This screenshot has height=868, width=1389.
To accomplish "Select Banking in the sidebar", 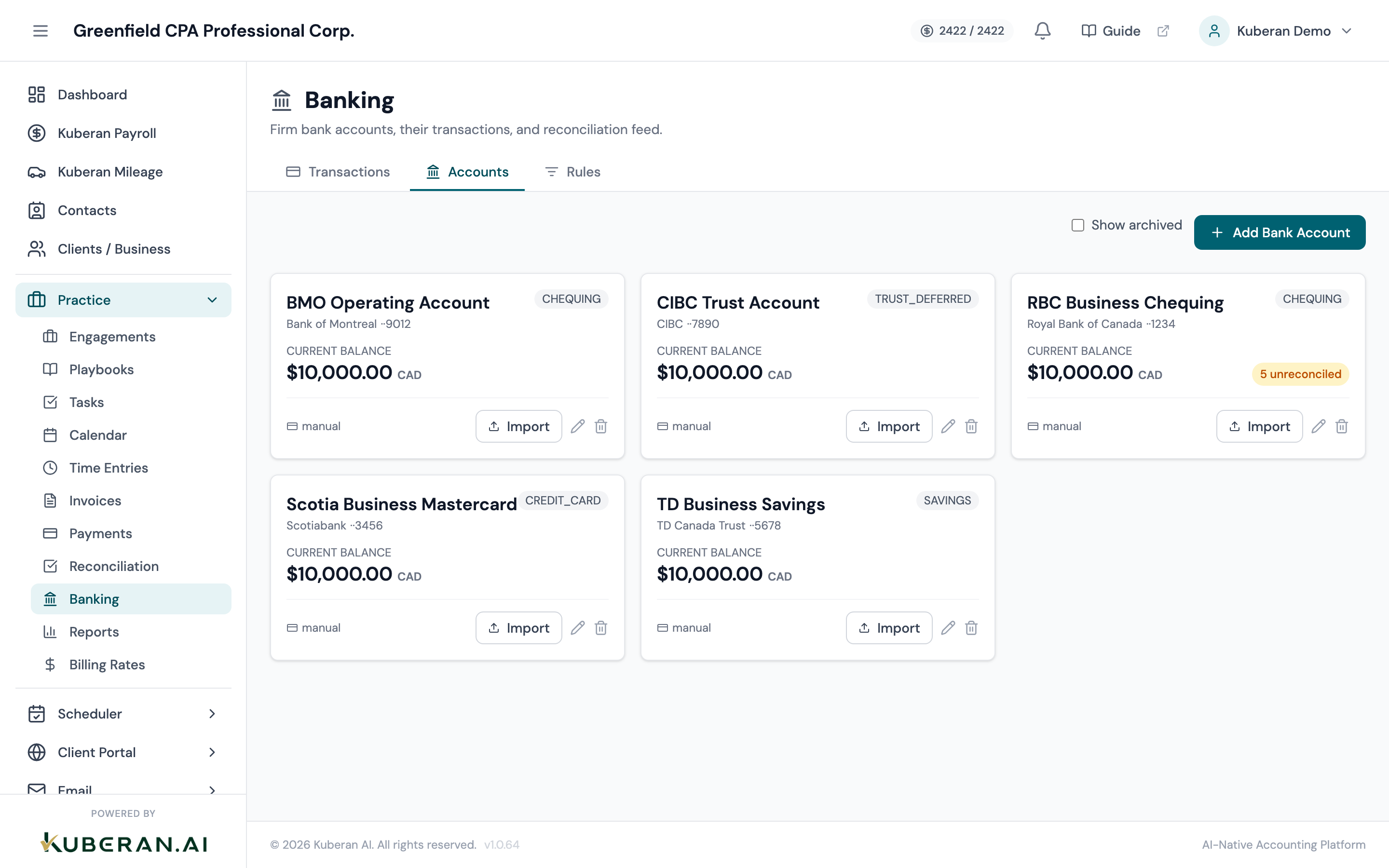I will [131, 599].
